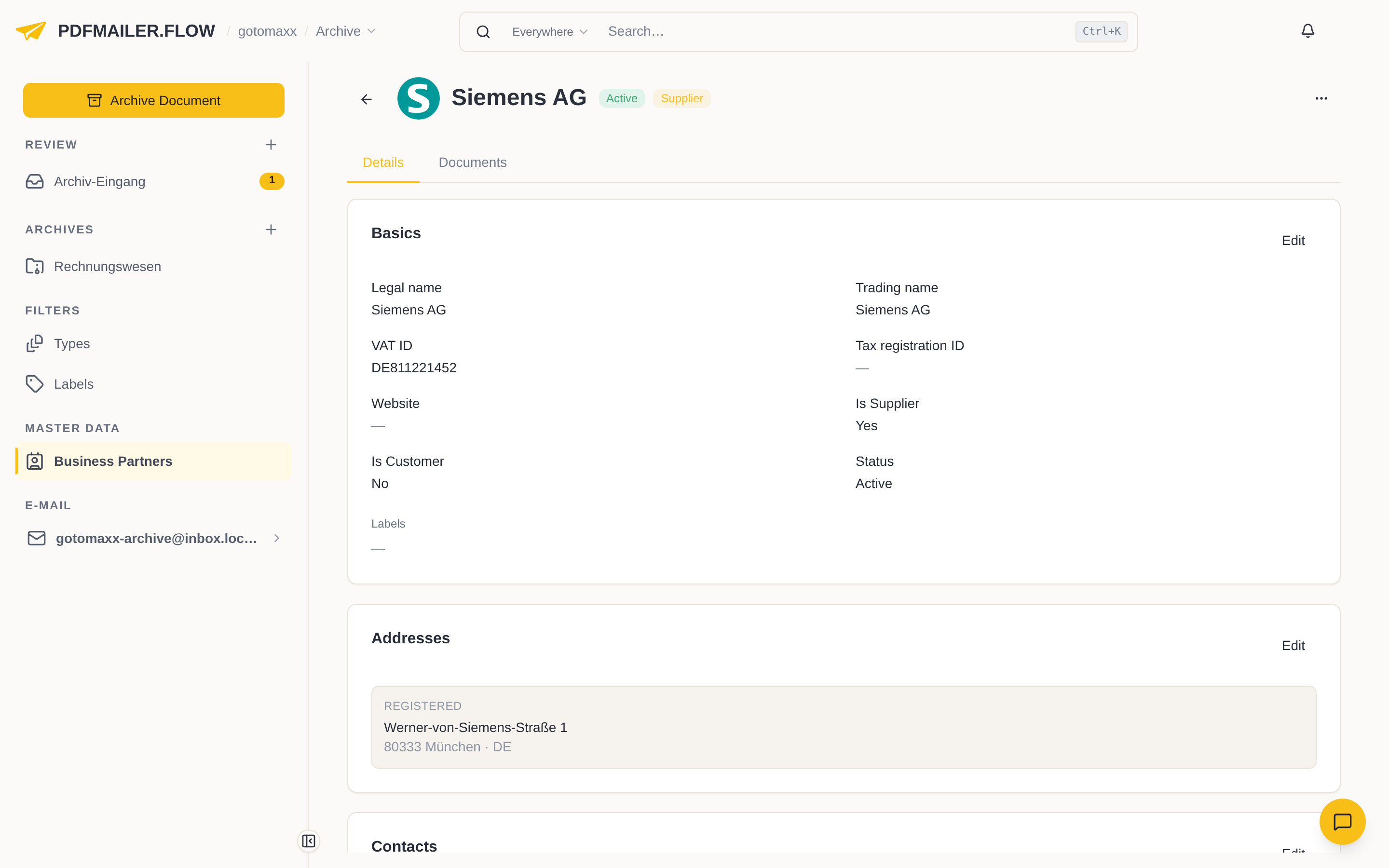
Task: Switch to the Details tab
Action: 383,163
